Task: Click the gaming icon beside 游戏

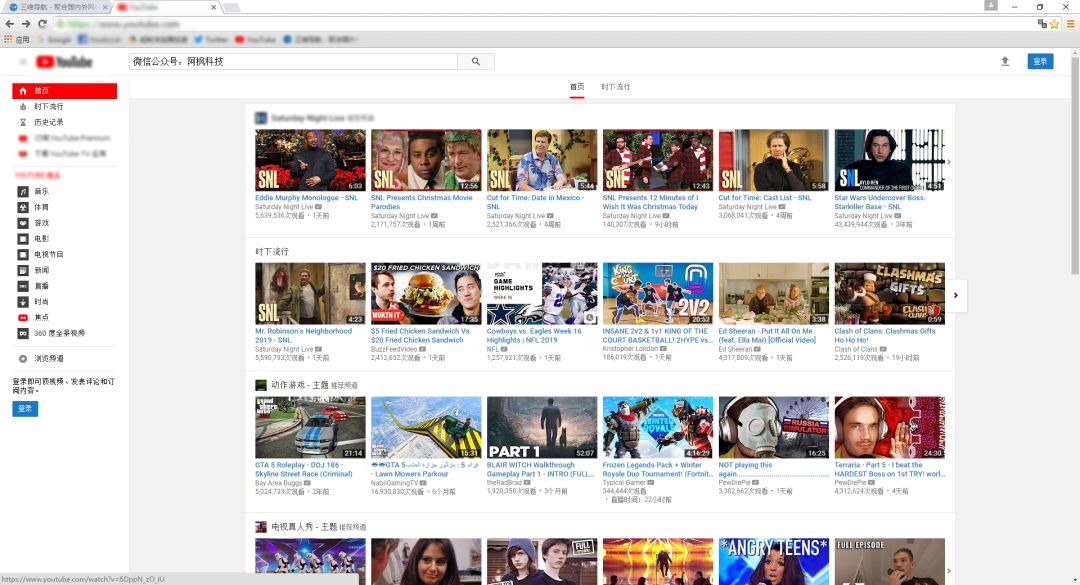Action: (23, 223)
